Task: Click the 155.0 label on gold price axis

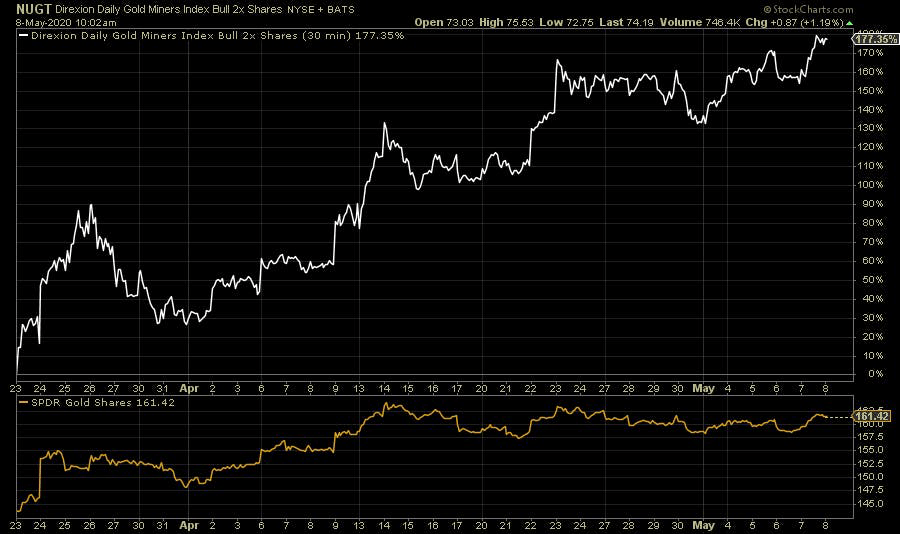Action: (871, 450)
